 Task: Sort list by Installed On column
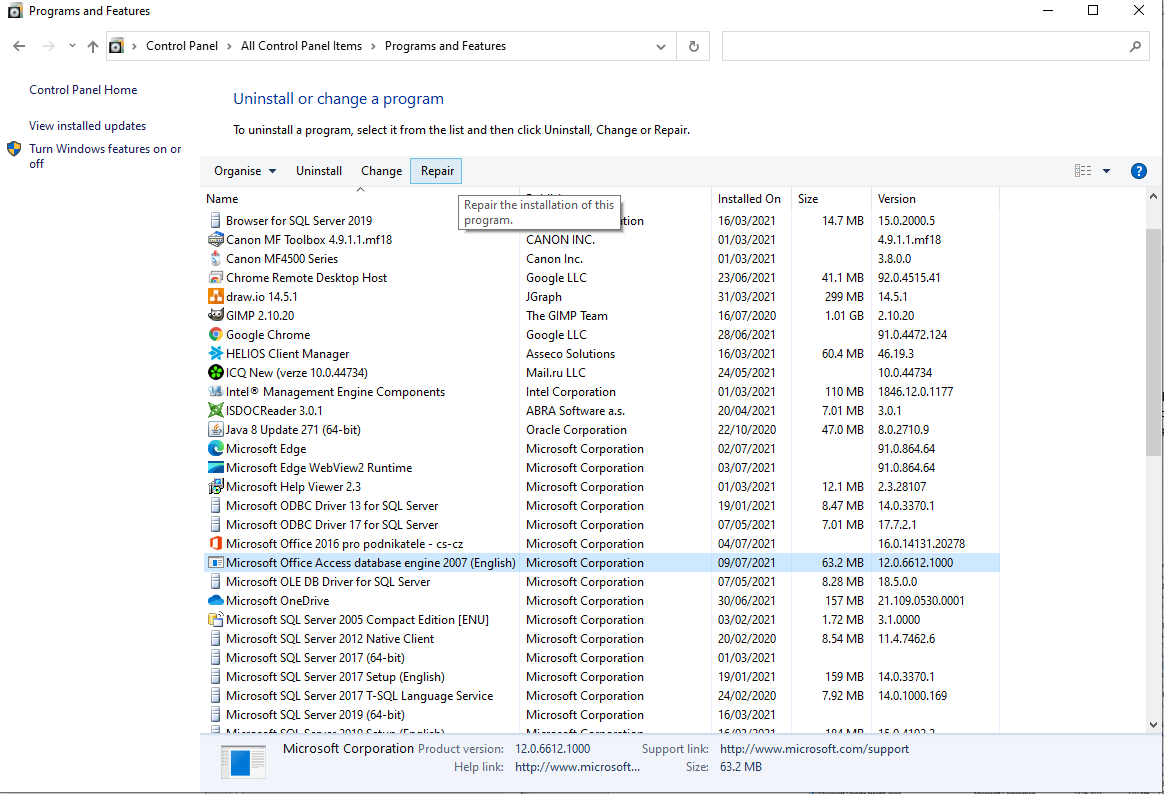(749, 199)
